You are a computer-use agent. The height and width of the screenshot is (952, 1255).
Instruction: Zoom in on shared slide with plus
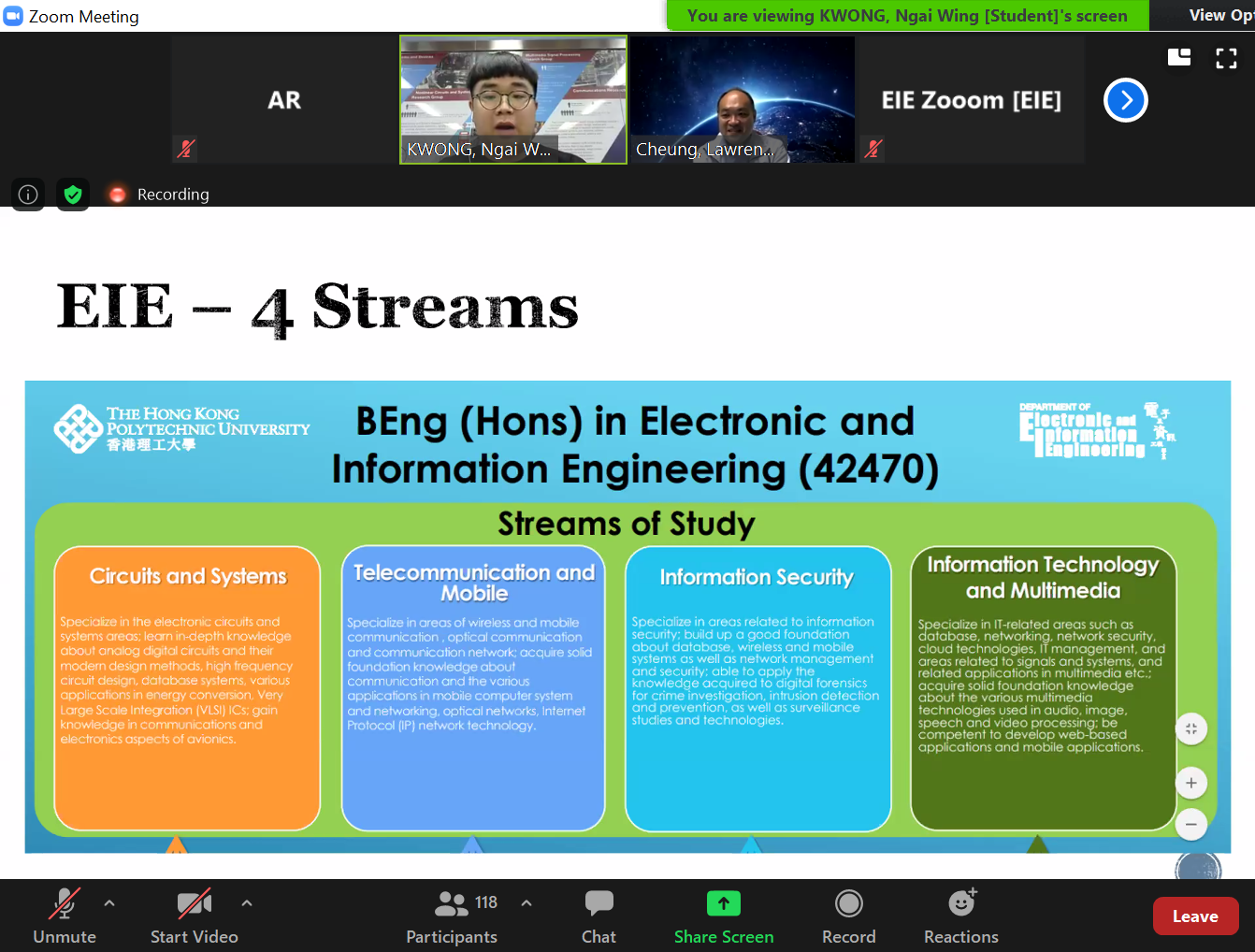[x=1190, y=783]
